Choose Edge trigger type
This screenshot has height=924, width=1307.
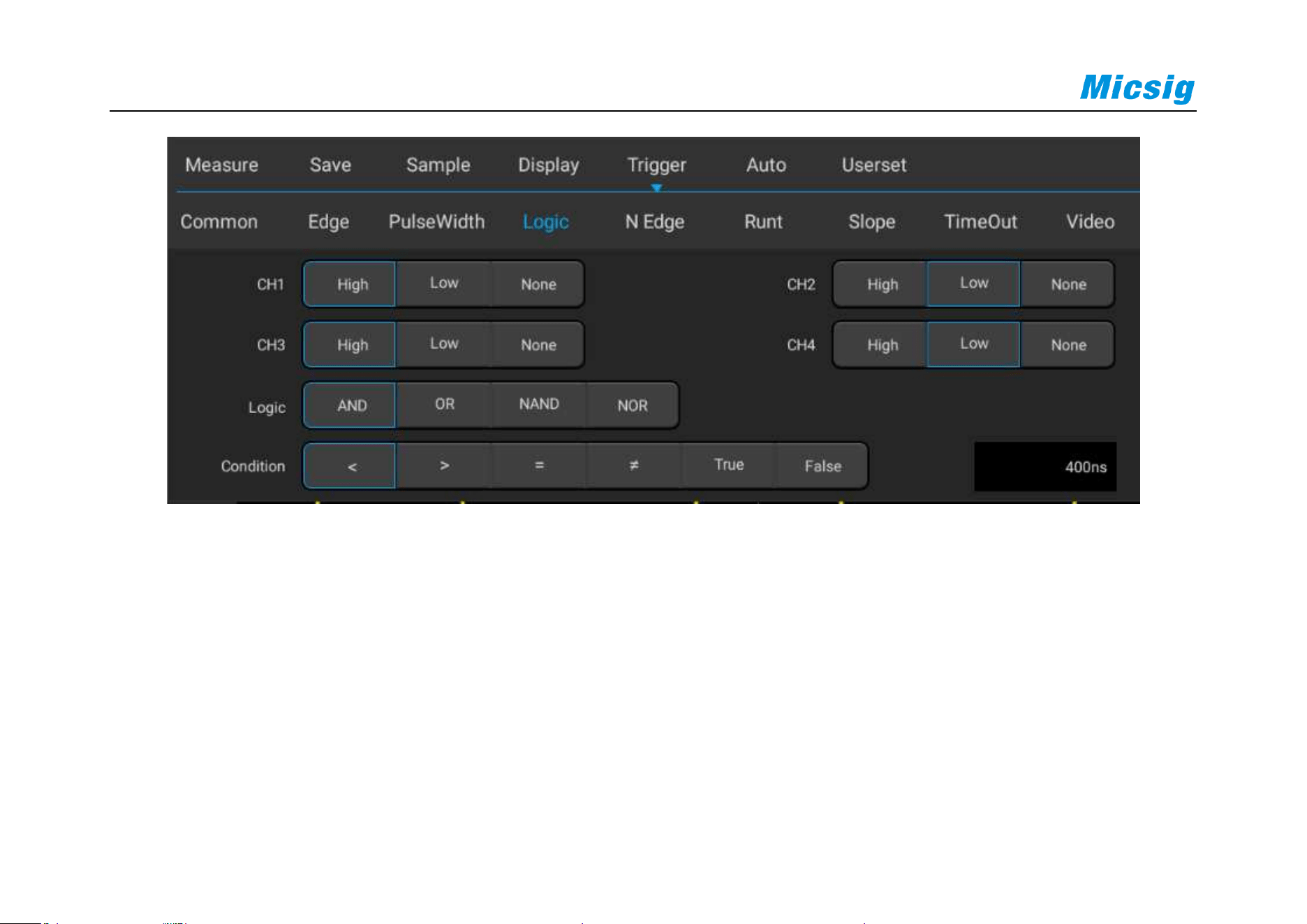(328, 222)
